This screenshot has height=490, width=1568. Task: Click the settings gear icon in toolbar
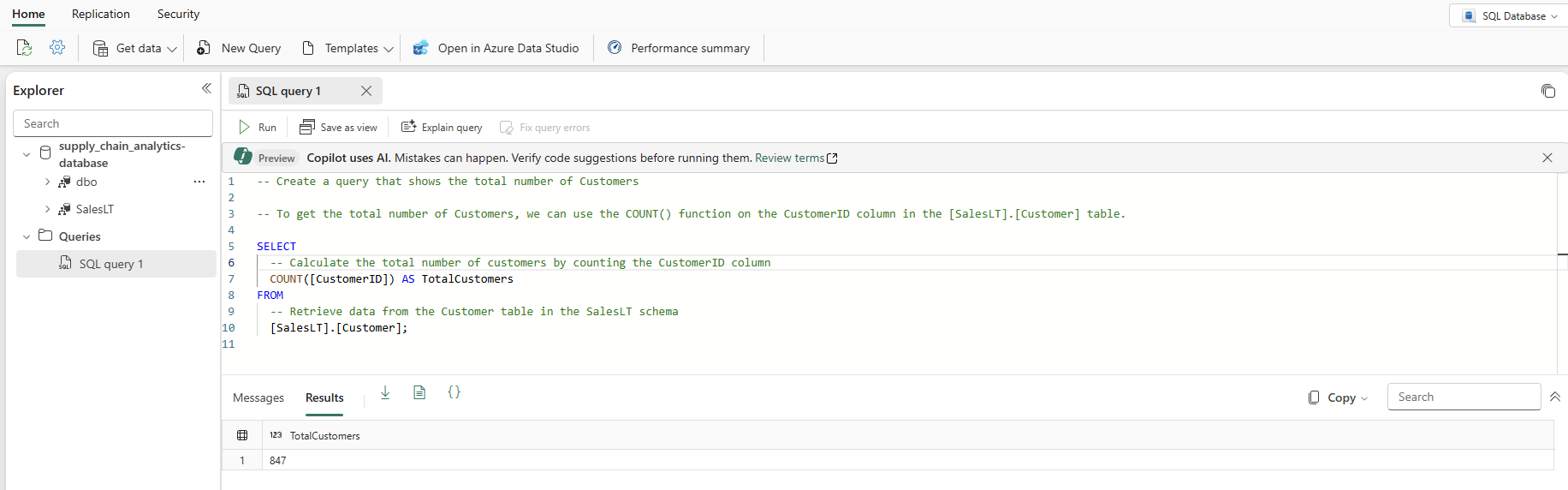pyautogui.click(x=57, y=48)
